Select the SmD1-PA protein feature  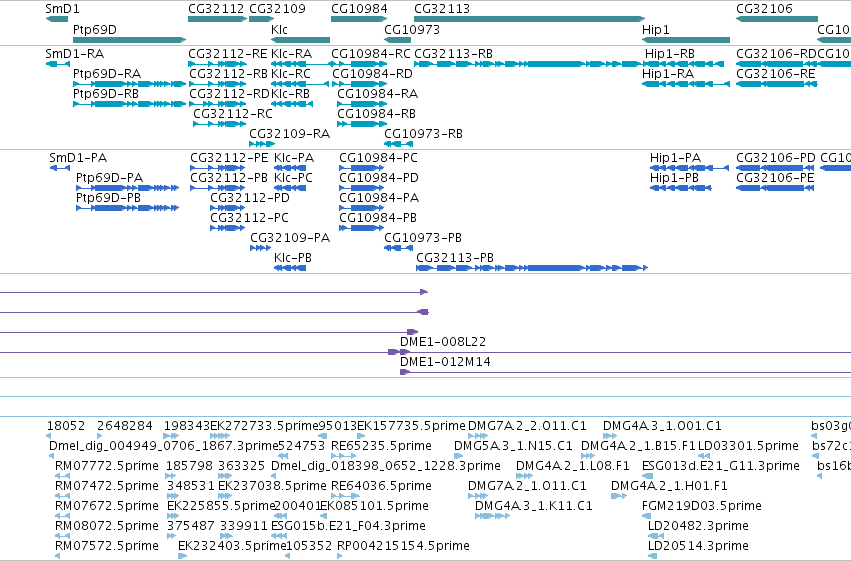click(60, 168)
